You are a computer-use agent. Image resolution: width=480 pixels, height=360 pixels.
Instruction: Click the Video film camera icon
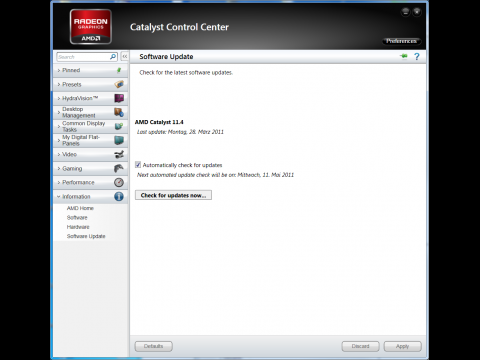click(x=119, y=154)
